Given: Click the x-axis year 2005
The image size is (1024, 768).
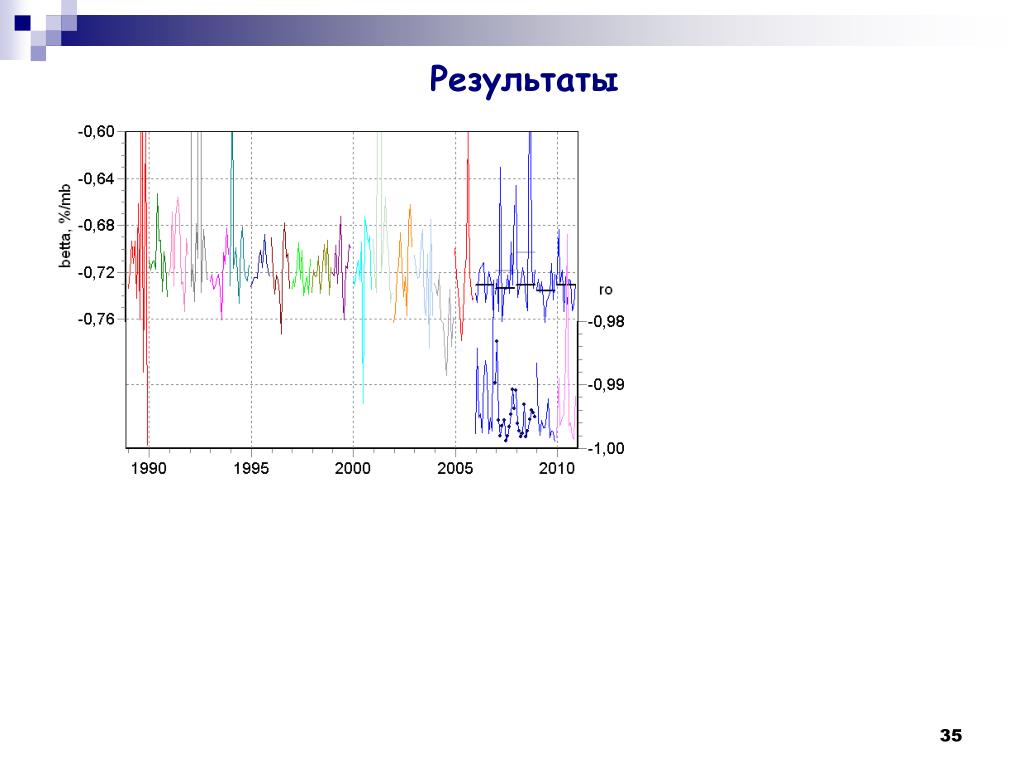Looking at the screenshot, I should [x=455, y=468].
